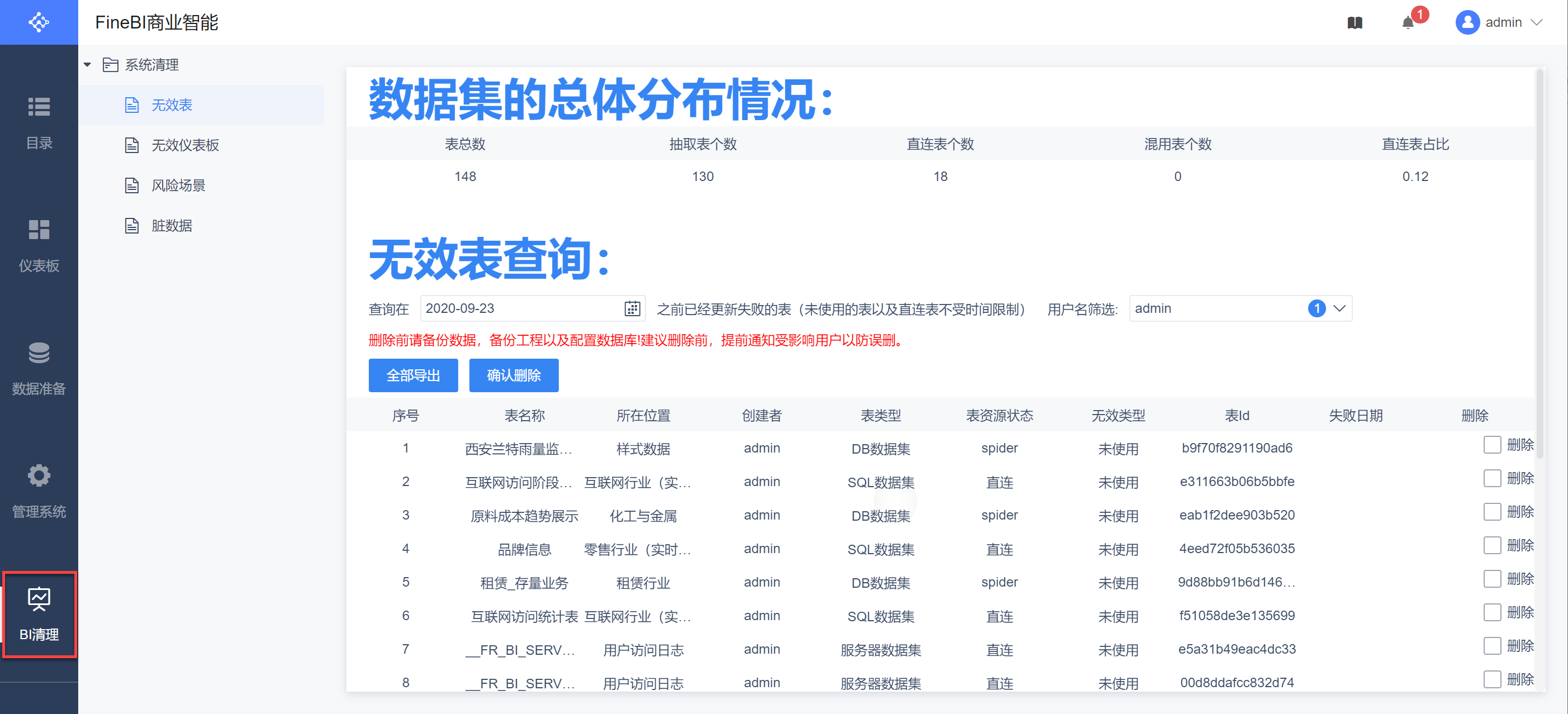Open the calendar date picker icon

click(x=632, y=308)
